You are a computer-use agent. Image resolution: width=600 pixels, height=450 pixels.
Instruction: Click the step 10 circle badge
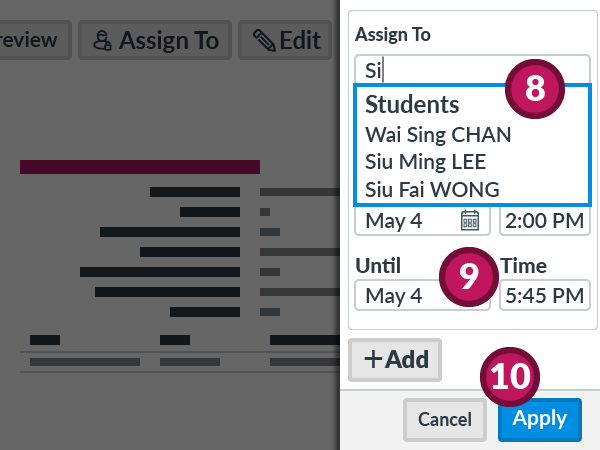coord(511,375)
